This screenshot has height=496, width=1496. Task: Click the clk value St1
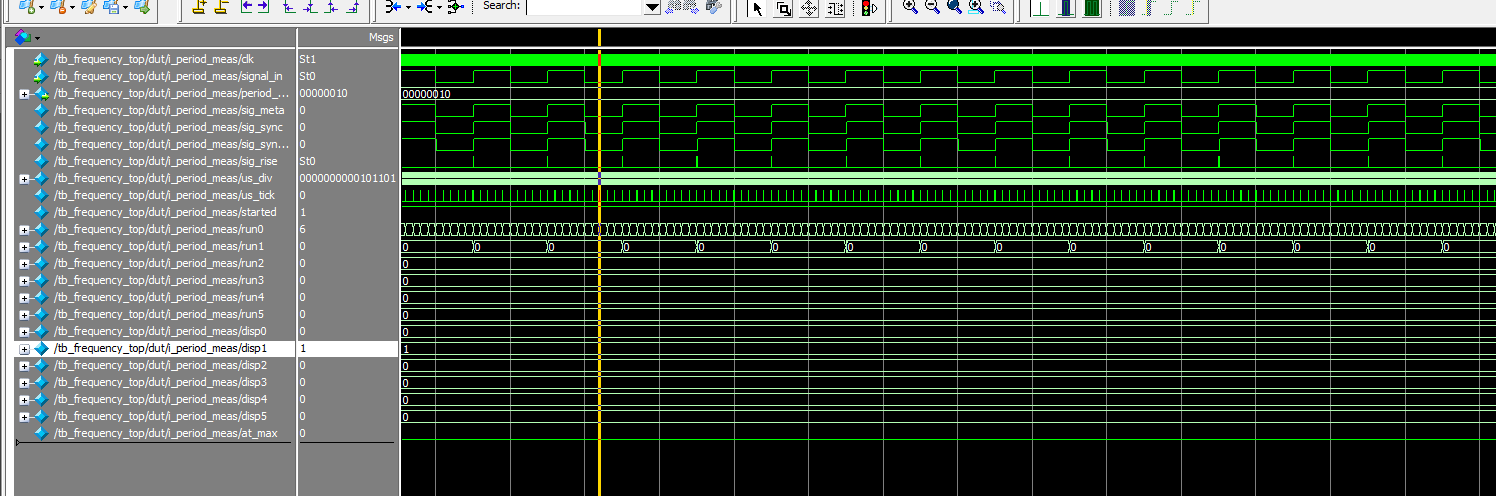point(307,59)
